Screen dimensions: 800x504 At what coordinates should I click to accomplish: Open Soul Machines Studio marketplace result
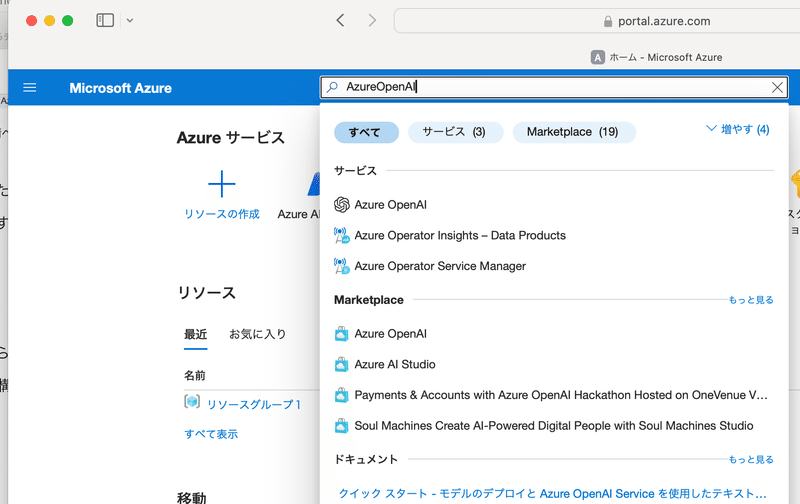(x=554, y=425)
